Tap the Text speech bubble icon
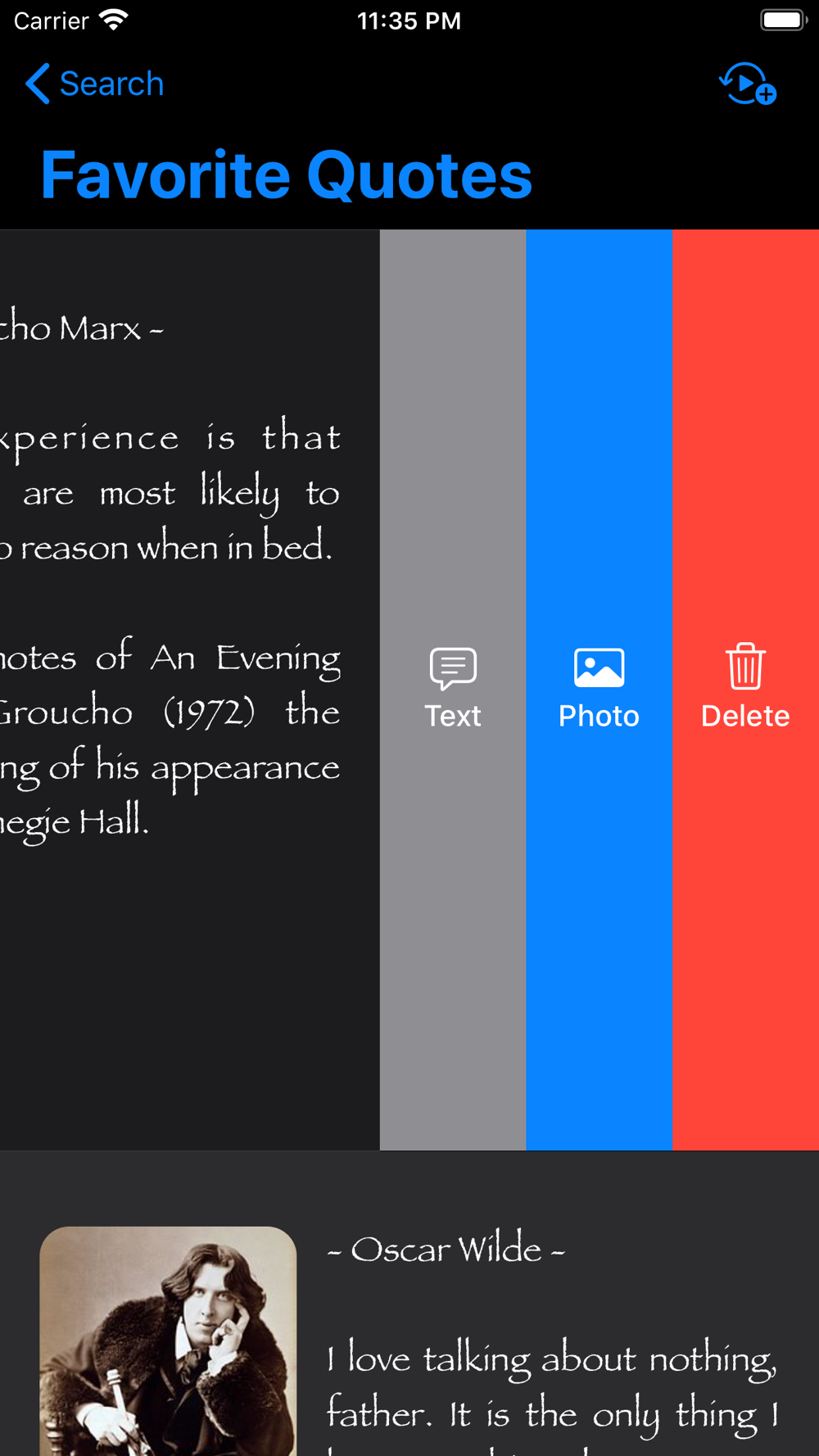Image resolution: width=819 pixels, height=1456 pixels. click(453, 668)
